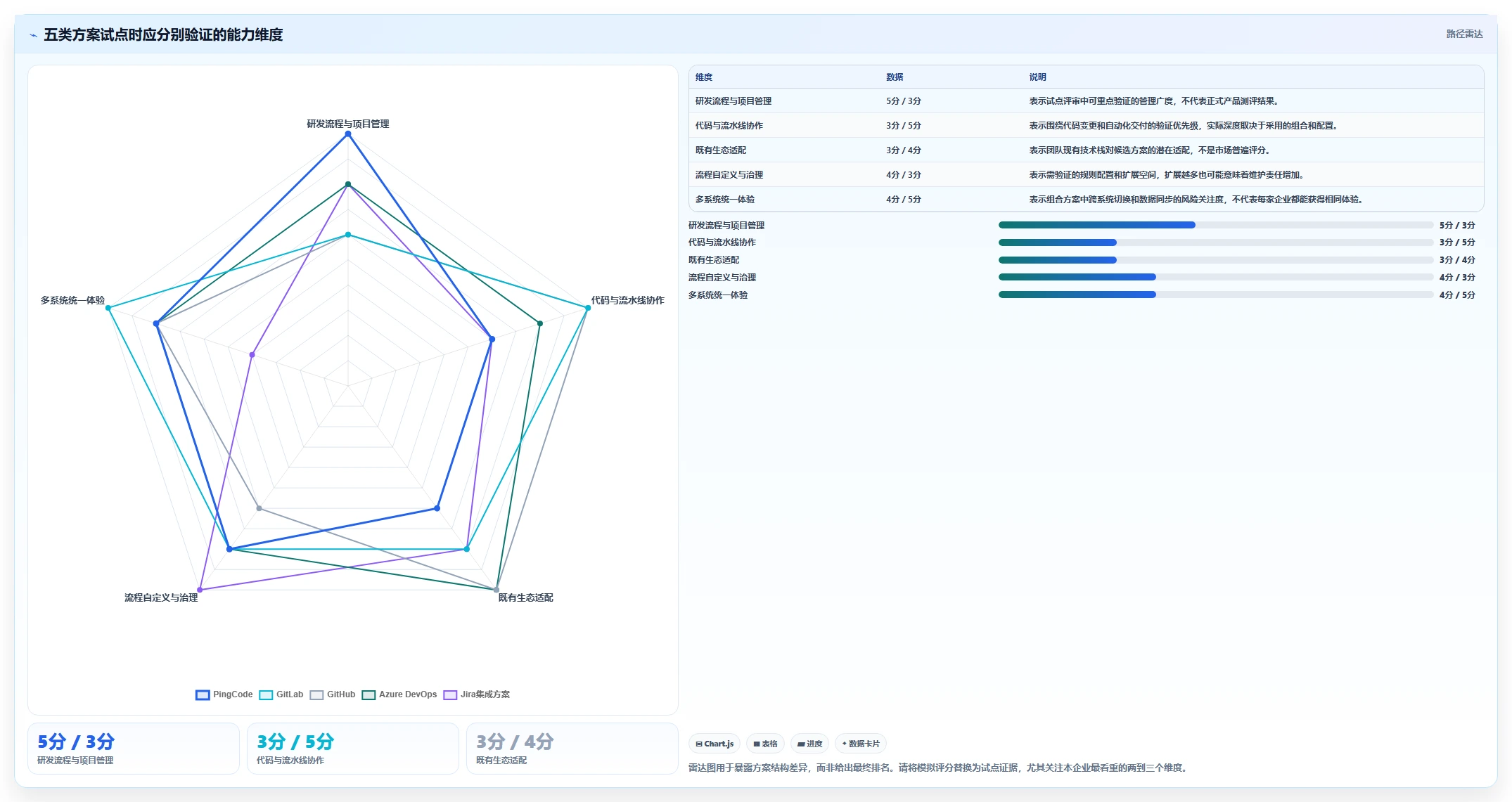The height and width of the screenshot is (802, 1512).
Task: Click the 4分 / 5分 value beside 多系统统一体验 bar
Action: point(1457,295)
